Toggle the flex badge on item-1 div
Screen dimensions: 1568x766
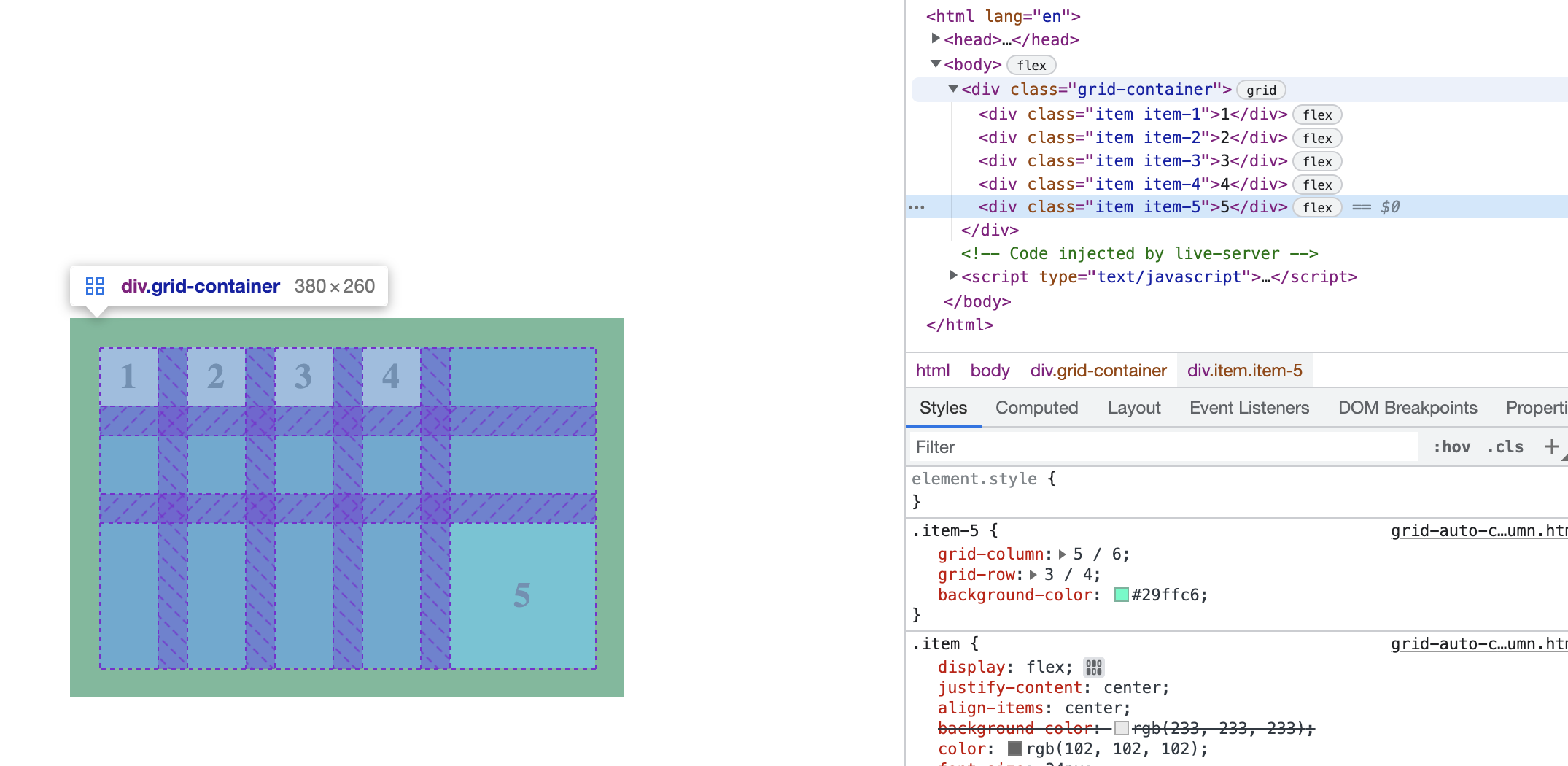pyautogui.click(x=1317, y=115)
